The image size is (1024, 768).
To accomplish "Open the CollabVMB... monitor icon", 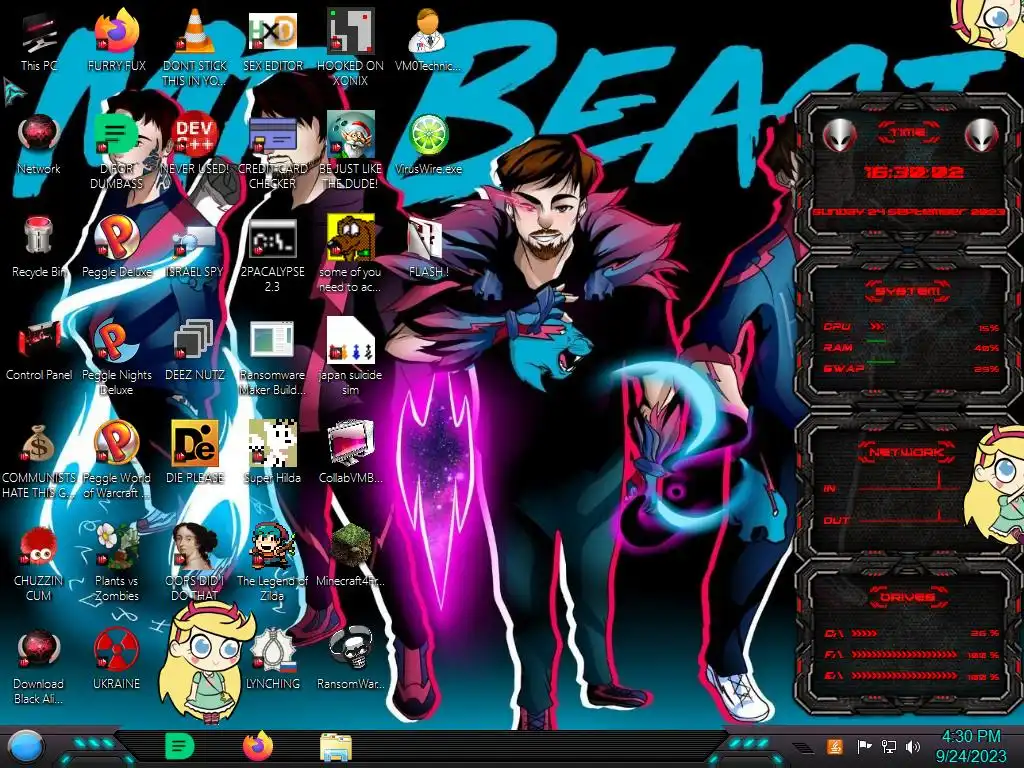I will pyautogui.click(x=350, y=452).
